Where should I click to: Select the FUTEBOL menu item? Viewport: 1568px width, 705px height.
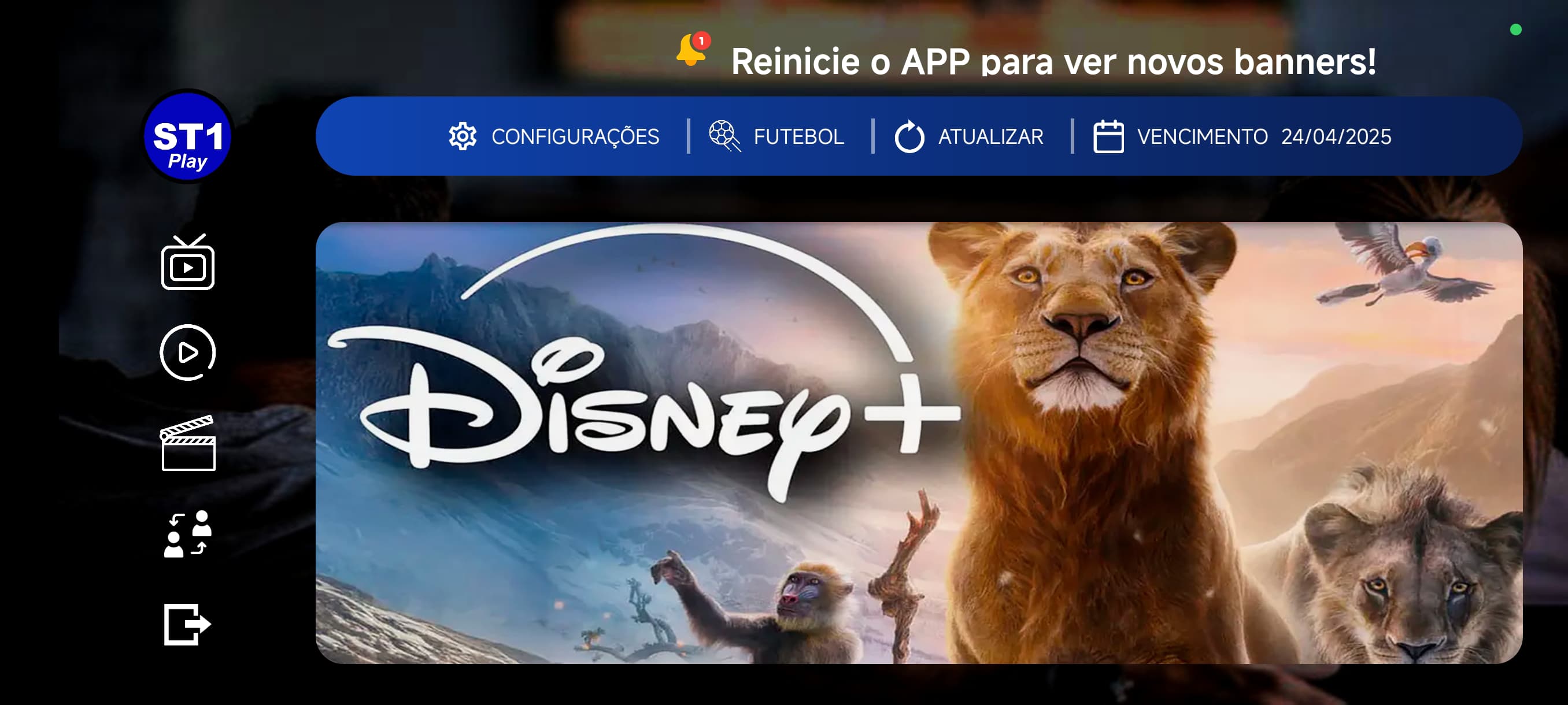point(798,136)
